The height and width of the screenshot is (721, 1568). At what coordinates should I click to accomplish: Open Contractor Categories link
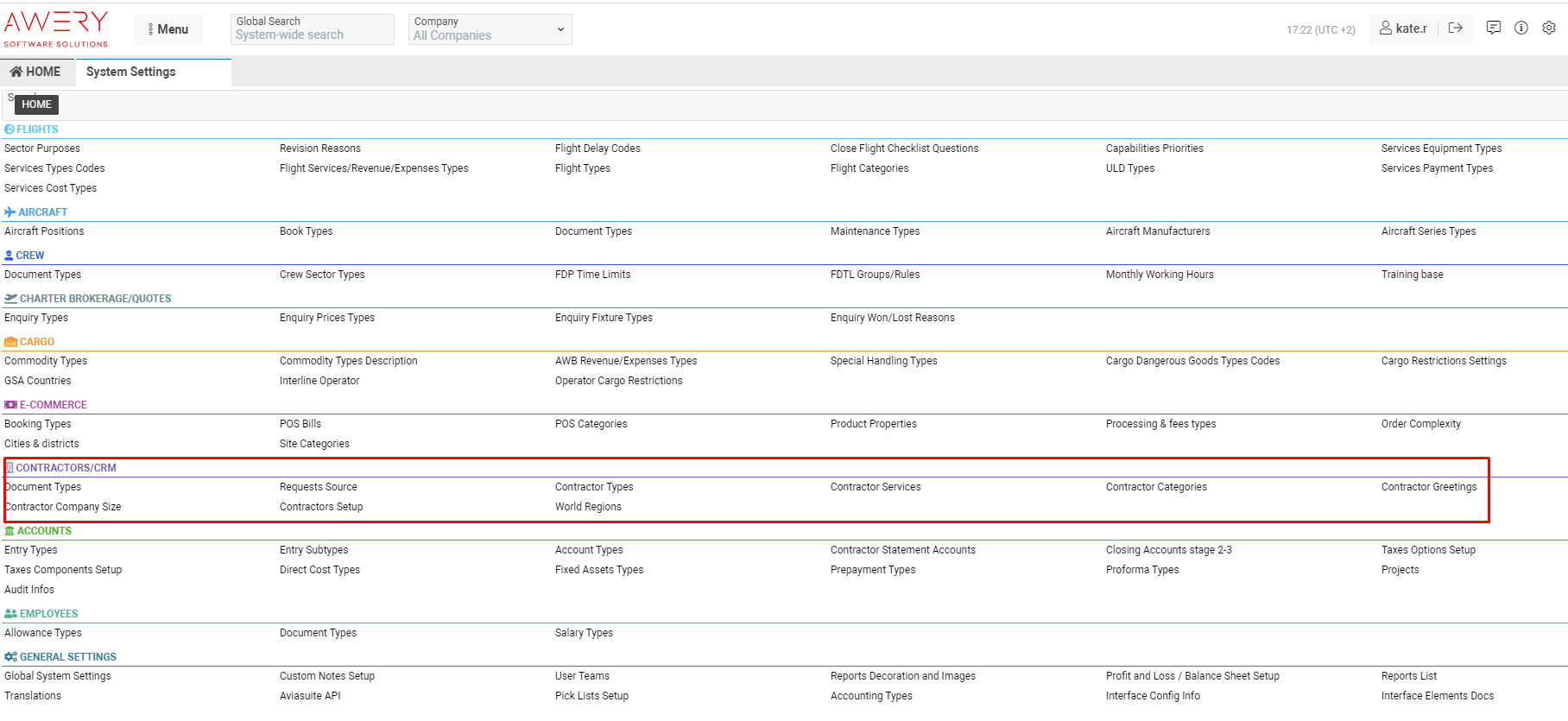pos(1156,487)
